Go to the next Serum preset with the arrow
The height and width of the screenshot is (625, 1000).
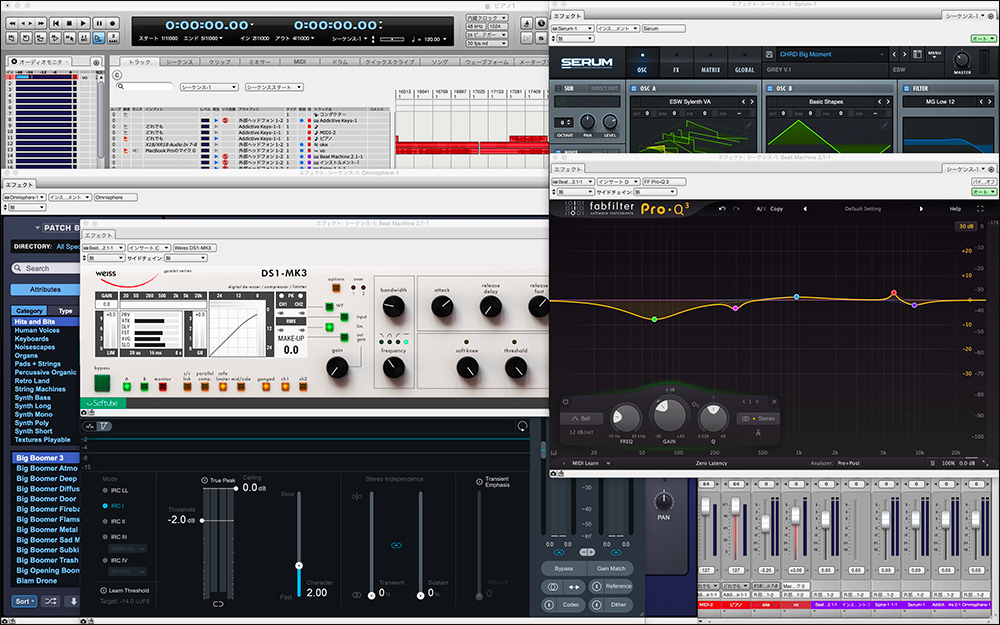(904, 55)
